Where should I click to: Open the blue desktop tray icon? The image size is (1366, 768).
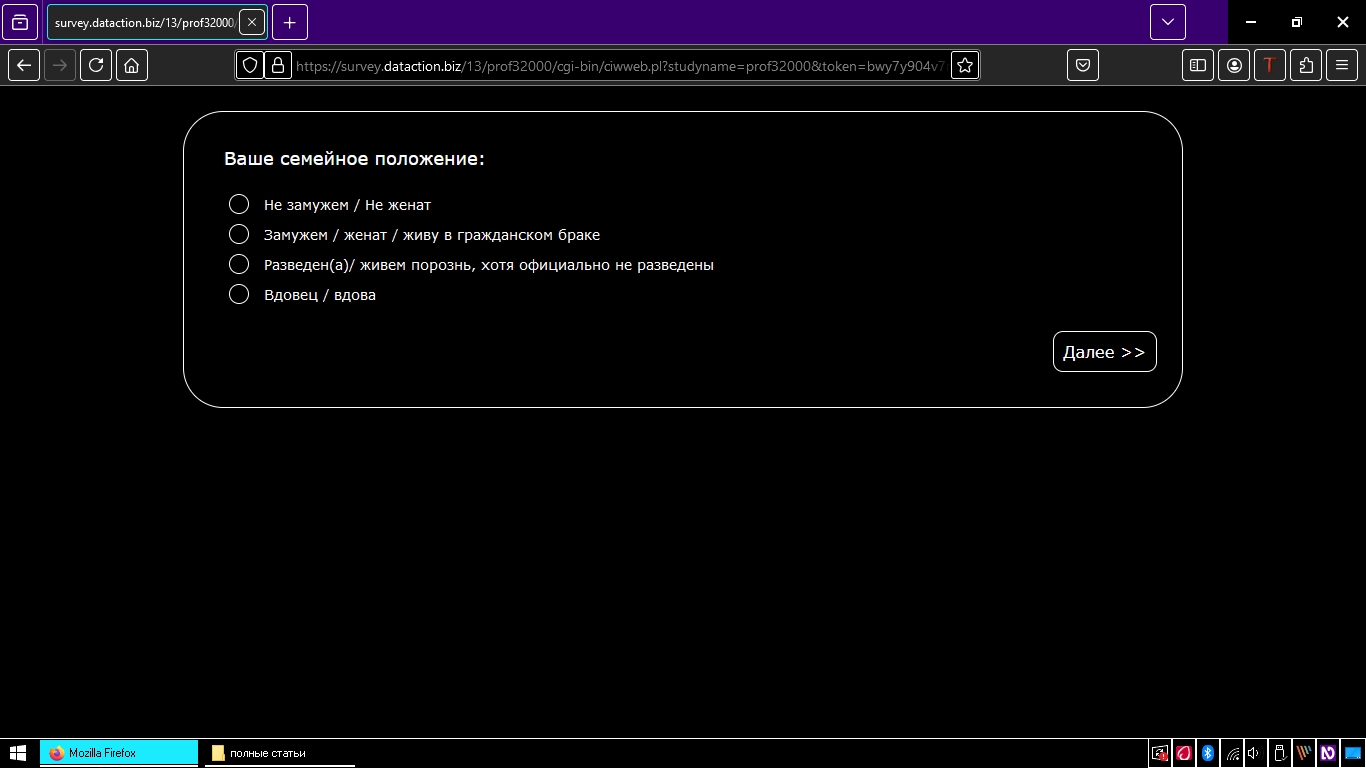click(x=1352, y=753)
